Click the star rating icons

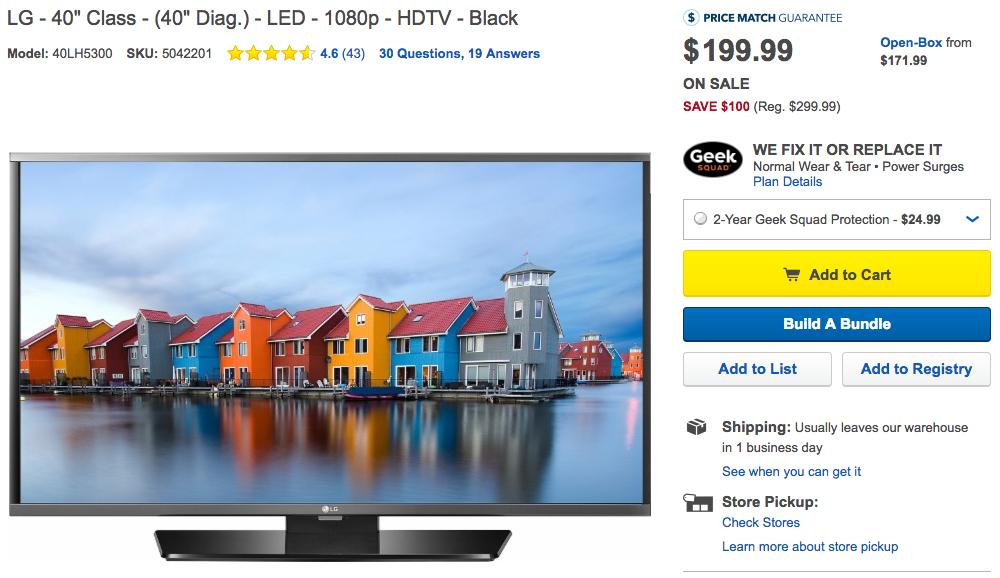[x=271, y=53]
